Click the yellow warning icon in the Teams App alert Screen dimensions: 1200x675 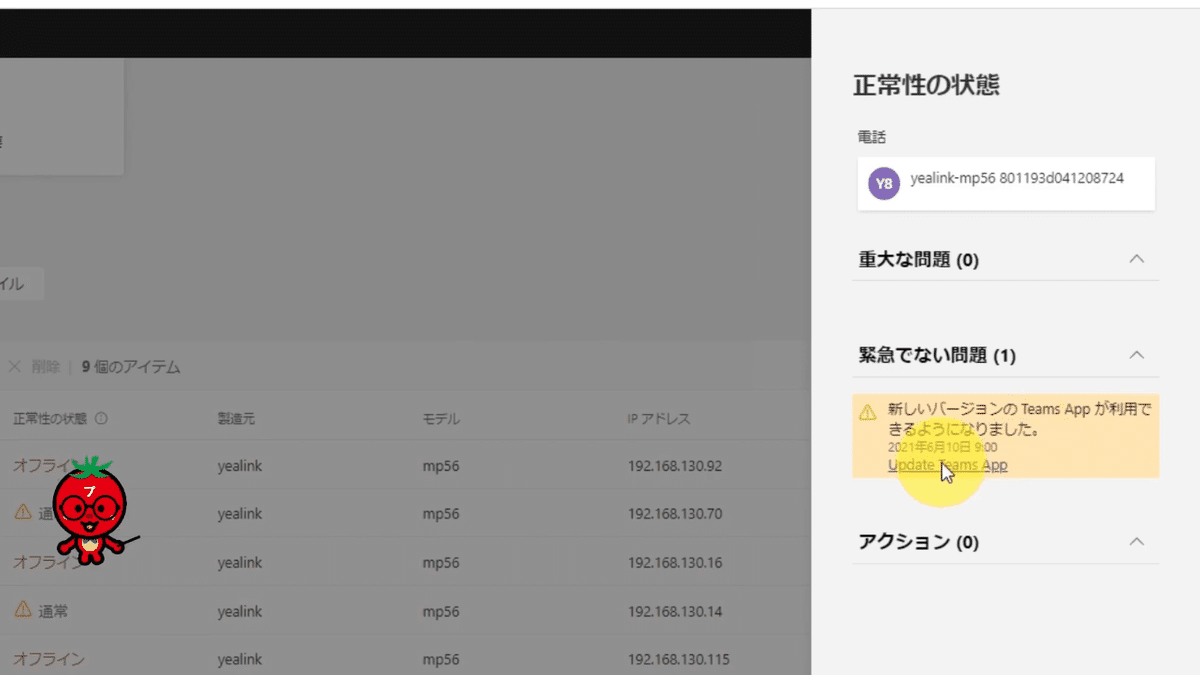tap(868, 411)
